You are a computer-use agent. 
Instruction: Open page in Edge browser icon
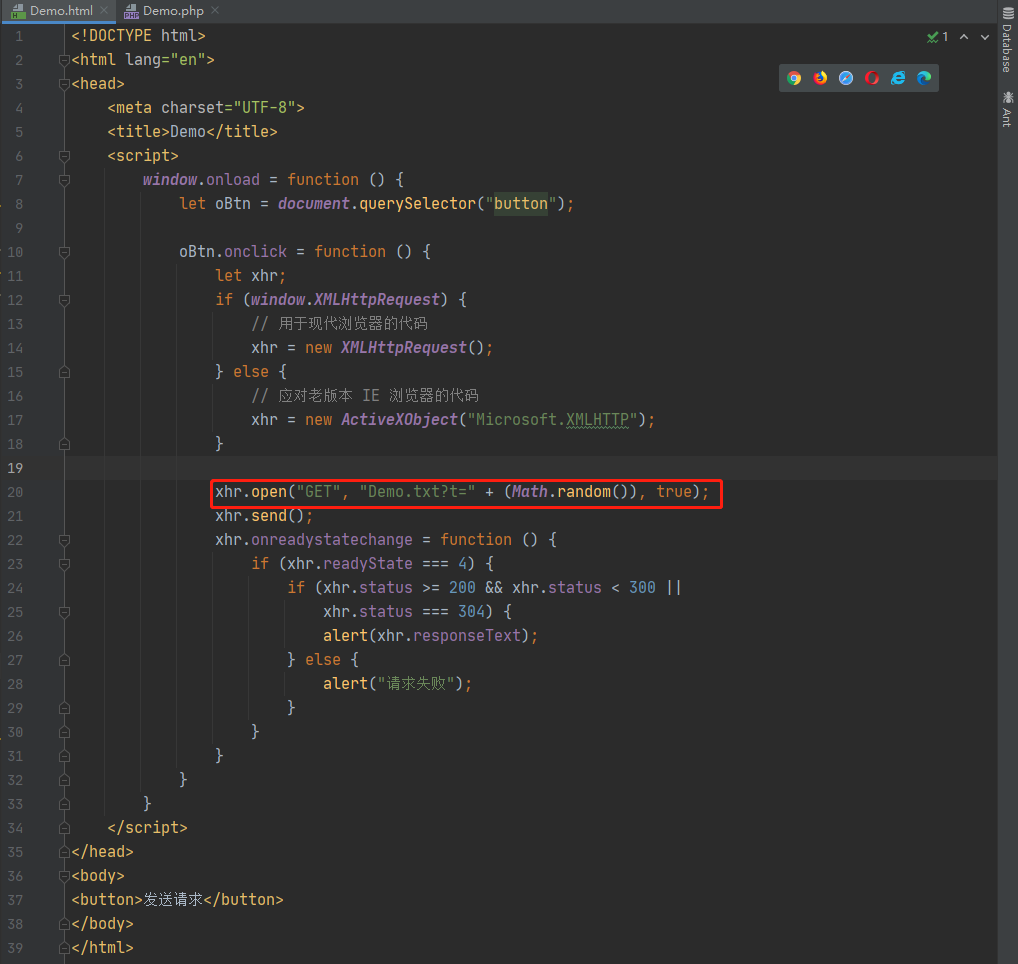(924, 79)
